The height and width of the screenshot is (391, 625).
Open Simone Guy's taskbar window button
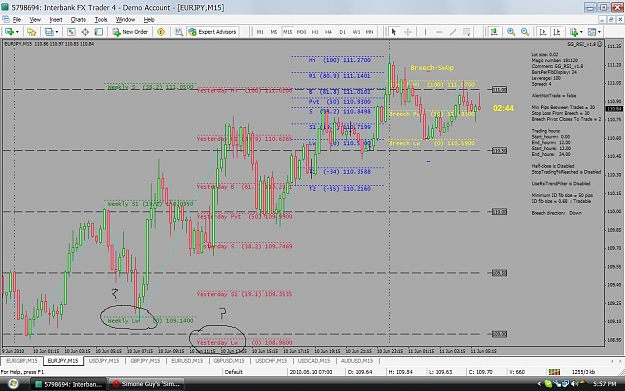pyautogui.click(x=147, y=384)
